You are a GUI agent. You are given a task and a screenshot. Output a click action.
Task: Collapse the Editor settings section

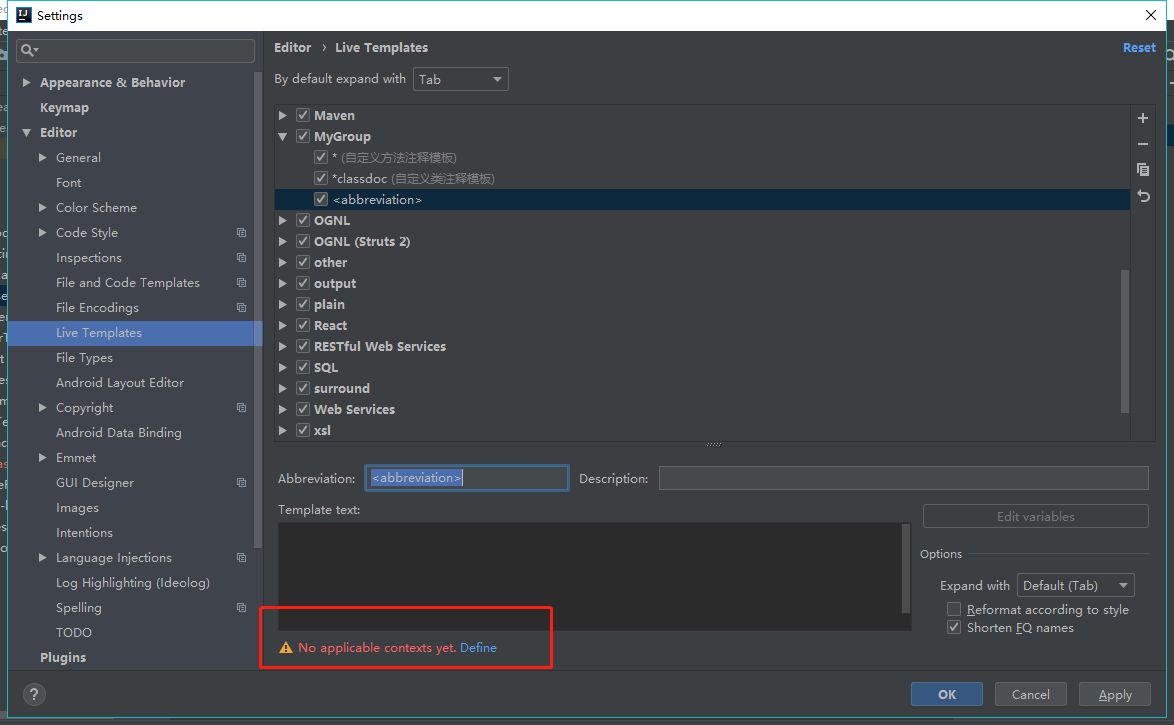(x=26, y=133)
